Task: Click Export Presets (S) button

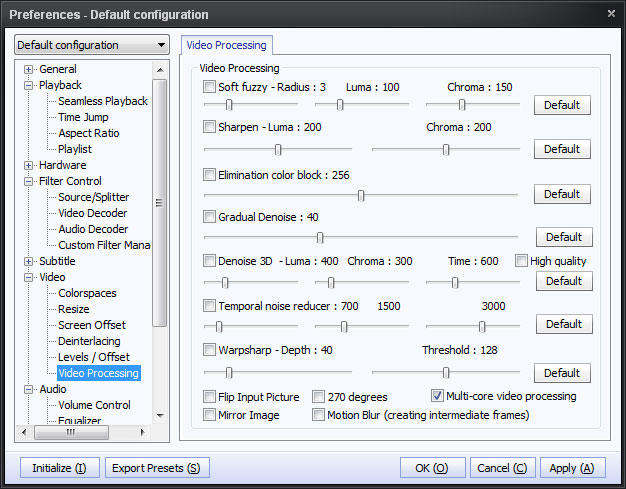Action: click(x=157, y=468)
